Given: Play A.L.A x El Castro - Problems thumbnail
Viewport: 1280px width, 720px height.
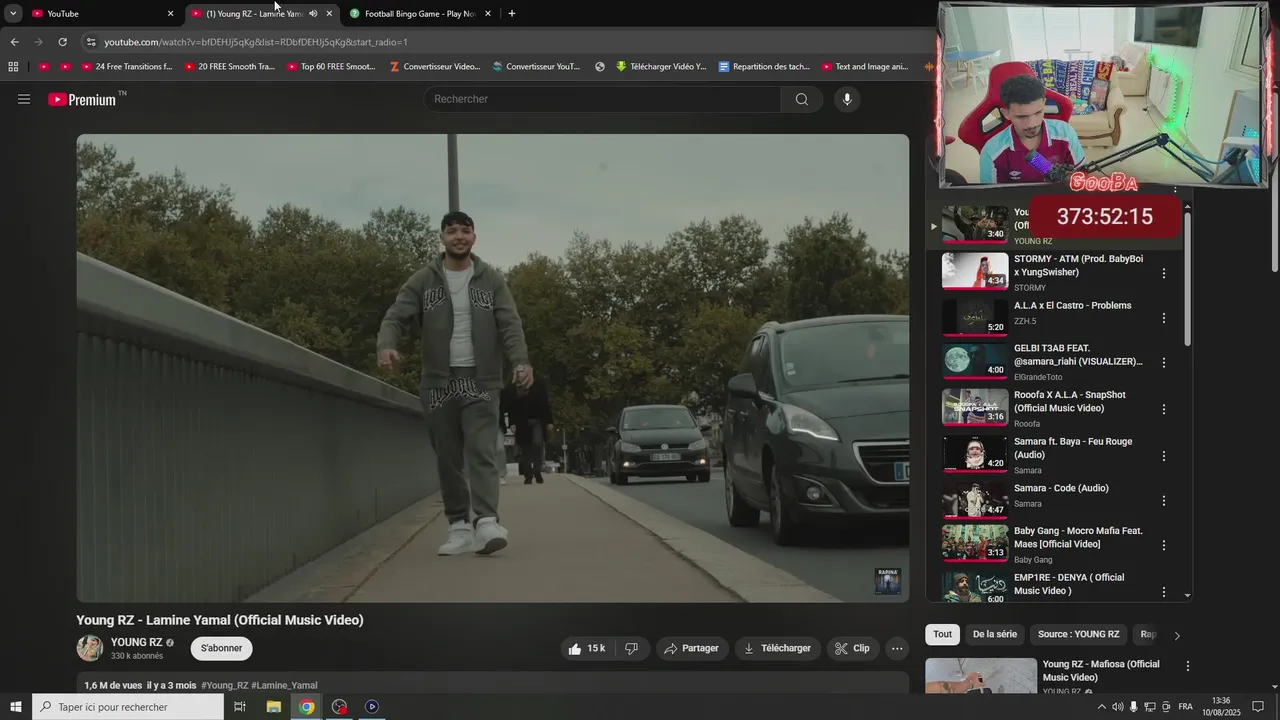Looking at the screenshot, I should coord(975,317).
